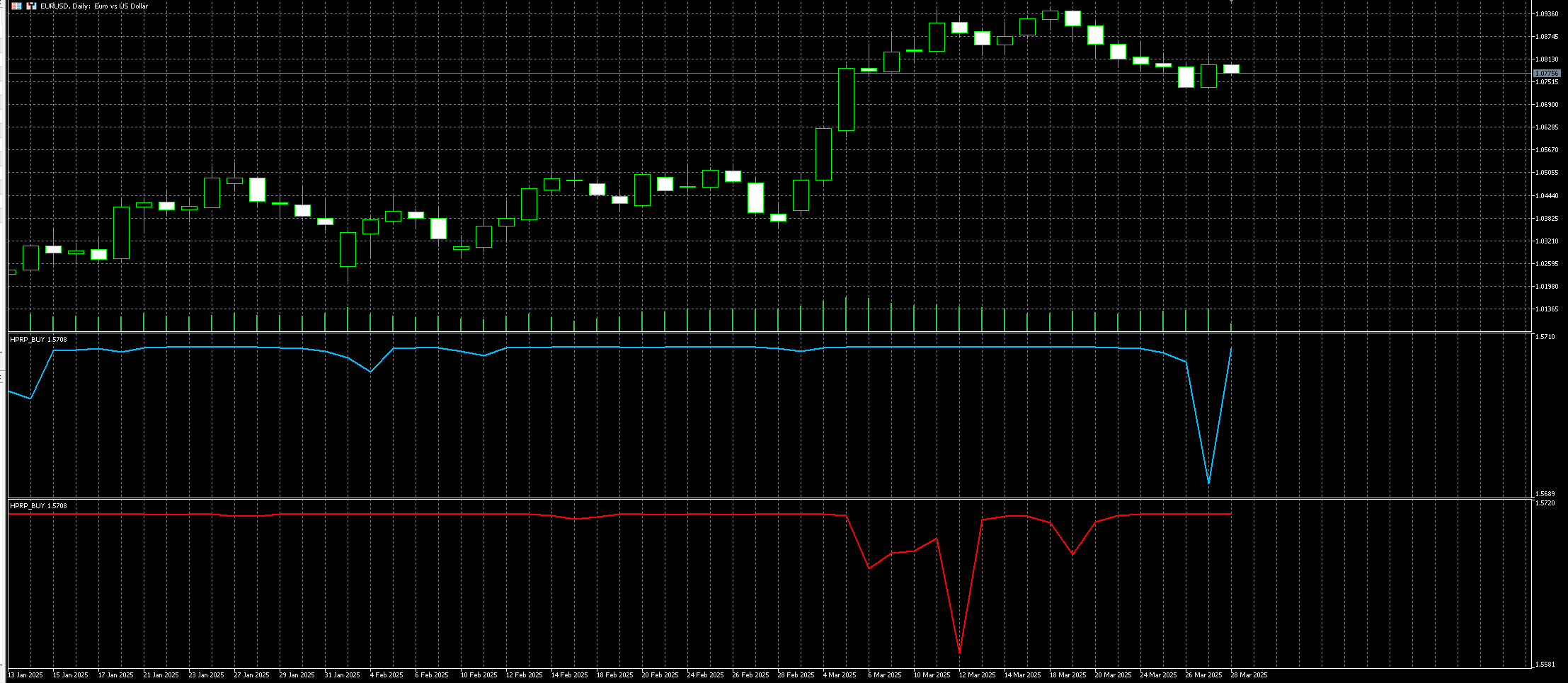Click the 28 Feb 2025 date label
Screen dimensions: 1568x683
[x=796, y=675]
